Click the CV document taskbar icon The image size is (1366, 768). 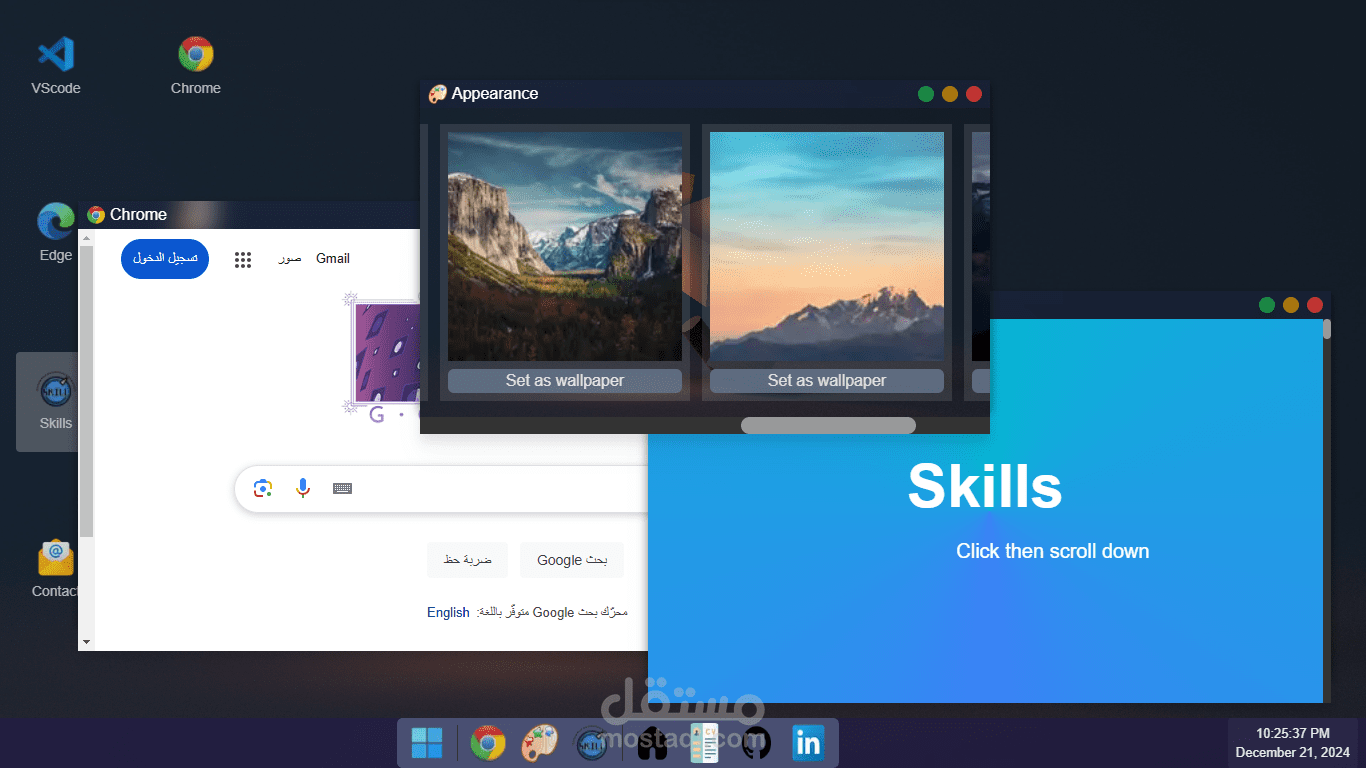pyautogui.click(x=704, y=742)
